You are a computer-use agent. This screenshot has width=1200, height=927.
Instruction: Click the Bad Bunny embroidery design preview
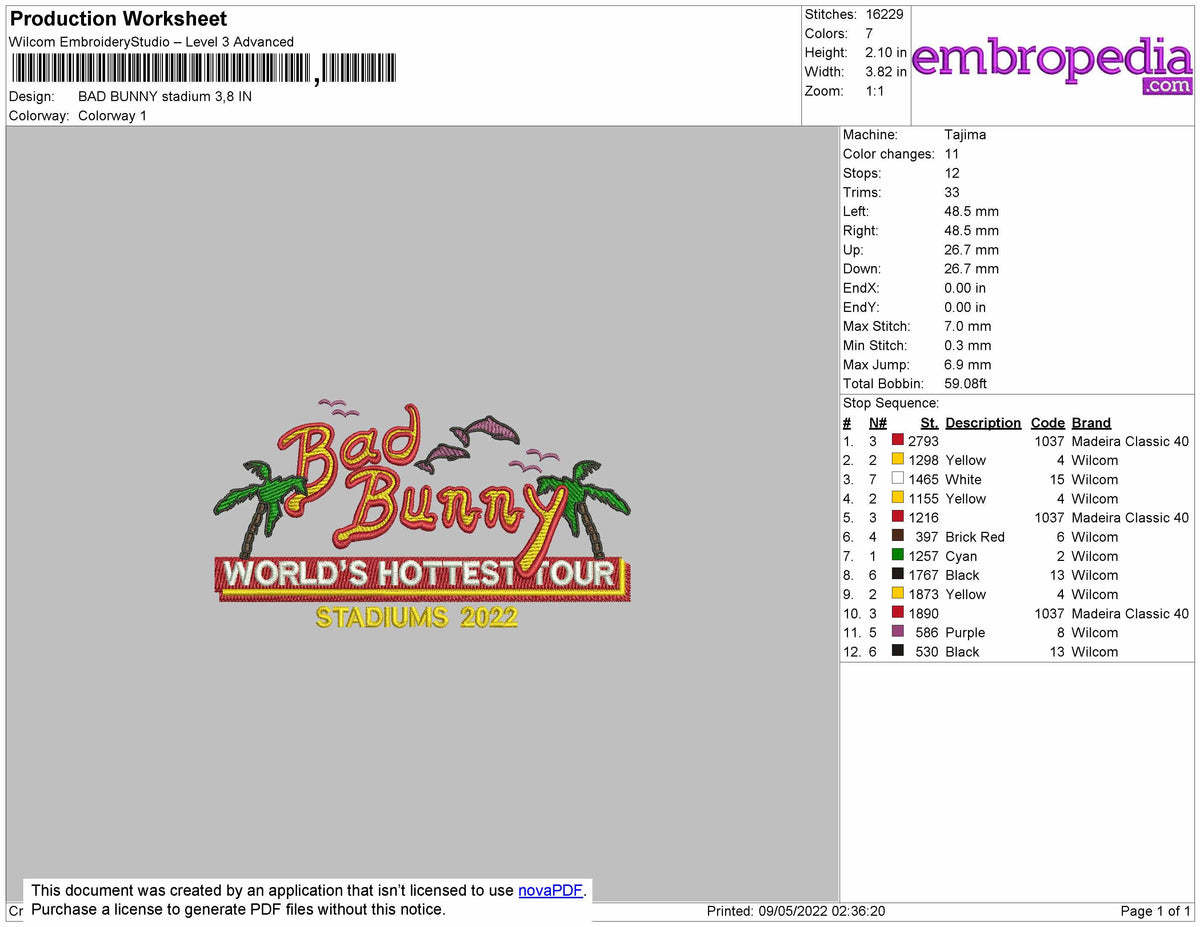[x=423, y=515]
